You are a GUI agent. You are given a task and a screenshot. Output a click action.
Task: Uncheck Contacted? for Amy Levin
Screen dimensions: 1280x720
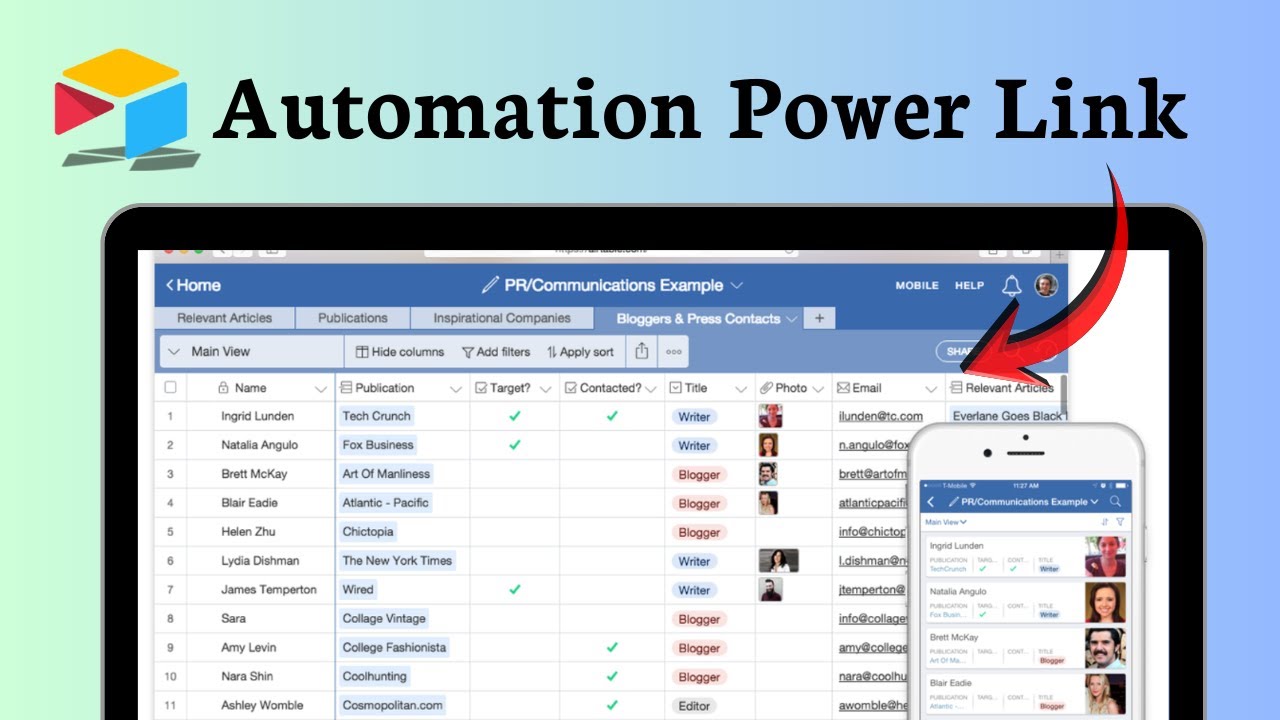[x=612, y=647]
